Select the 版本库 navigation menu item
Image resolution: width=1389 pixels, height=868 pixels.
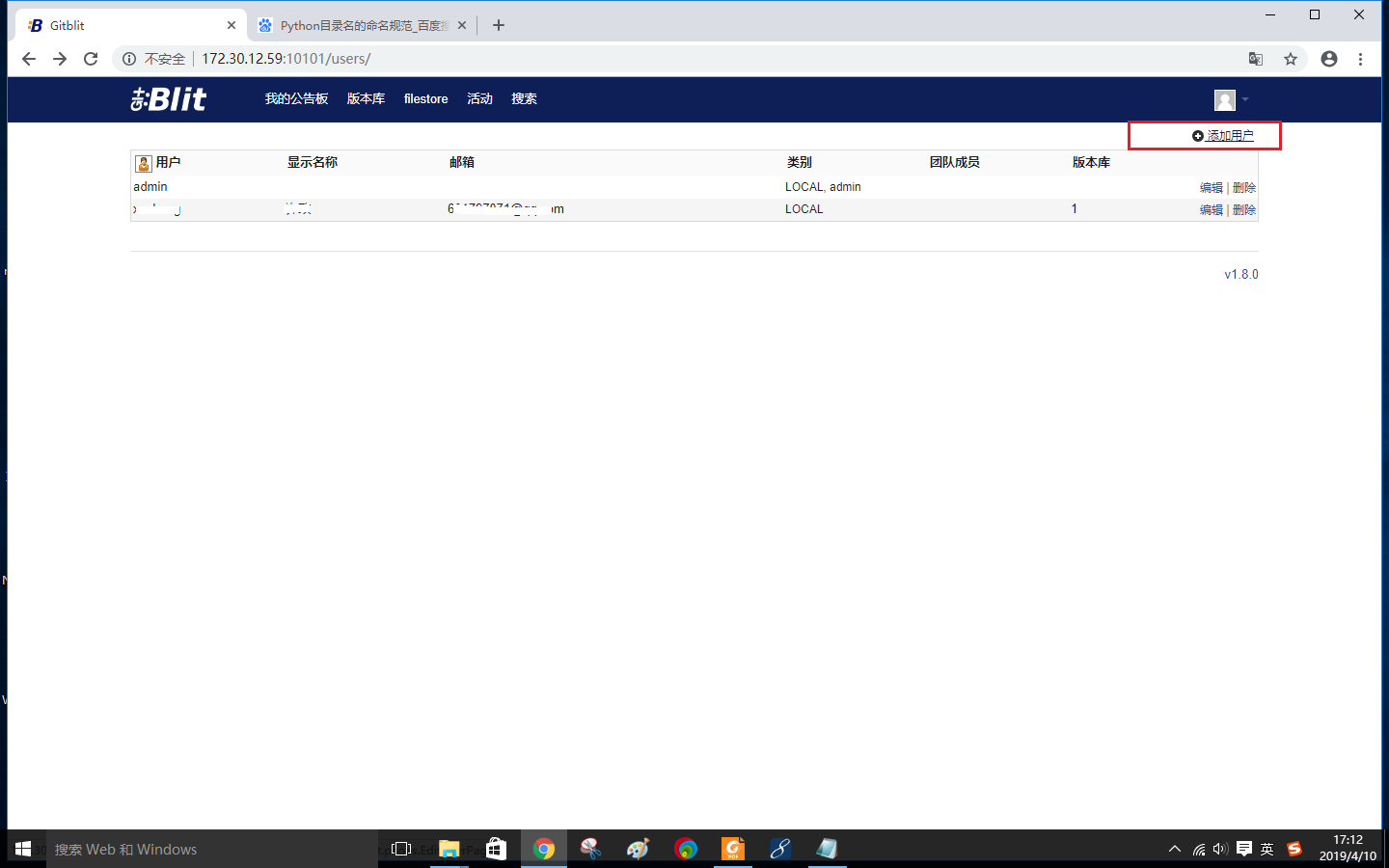click(x=366, y=98)
